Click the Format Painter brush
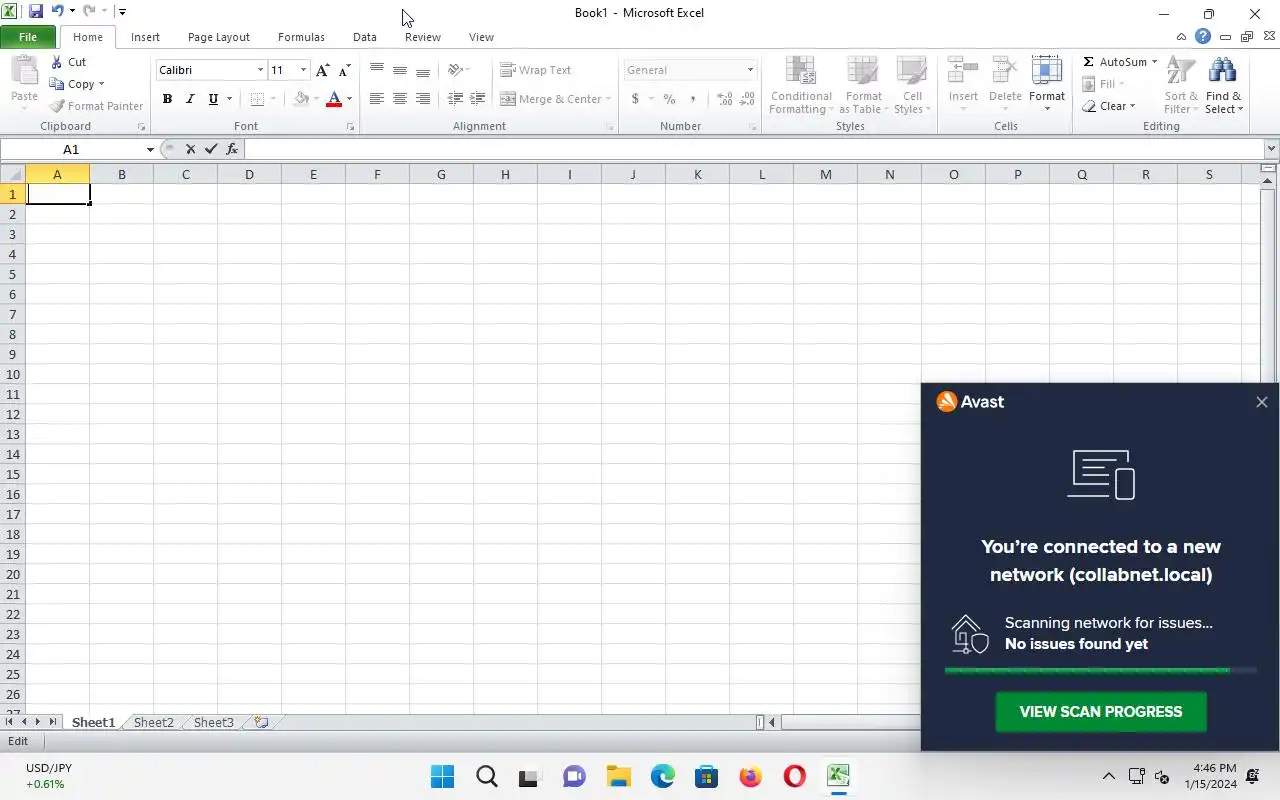The image size is (1280, 800). [57, 106]
